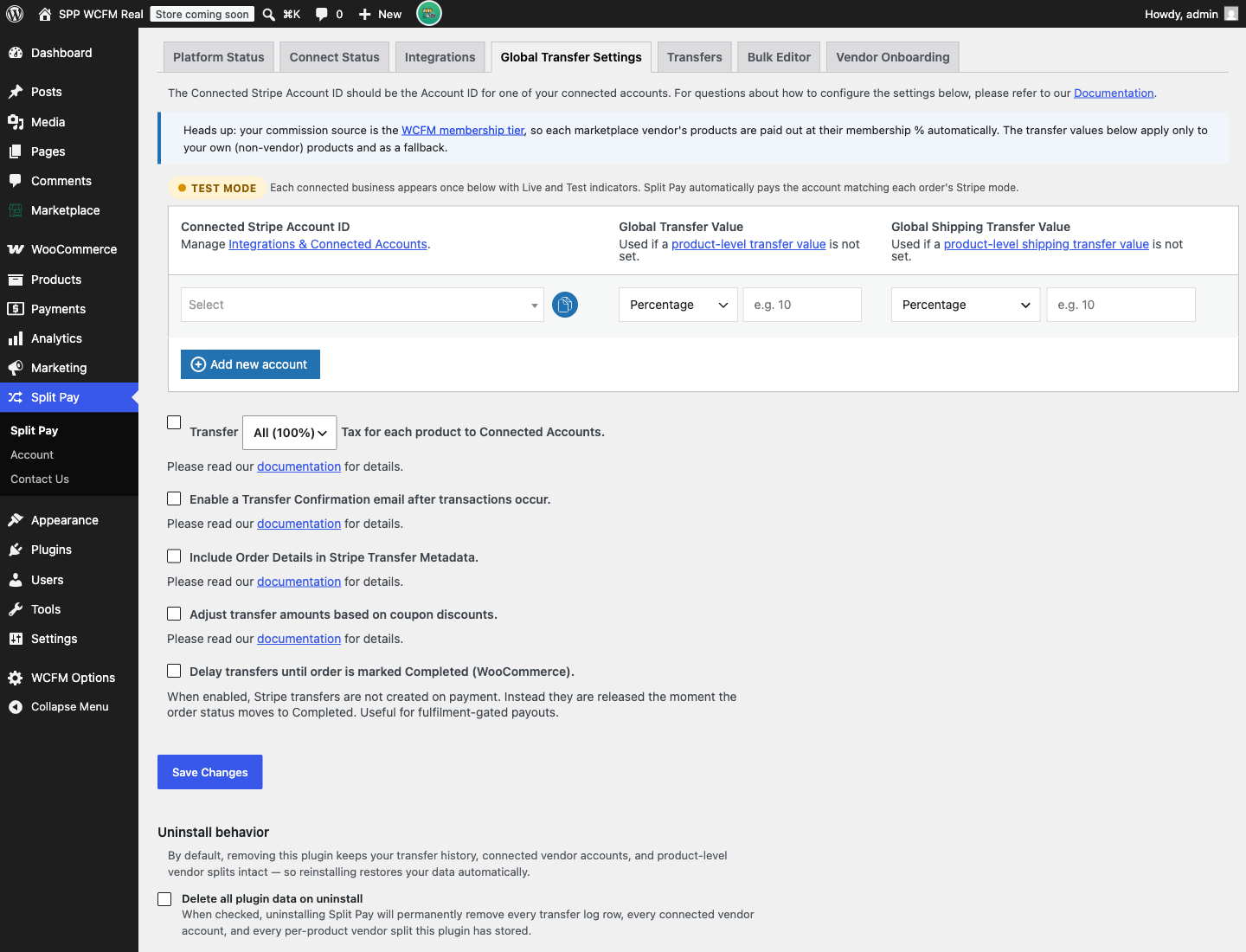The width and height of the screenshot is (1246, 952).
Task: Open the Transfers tab
Action: pos(695,57)
